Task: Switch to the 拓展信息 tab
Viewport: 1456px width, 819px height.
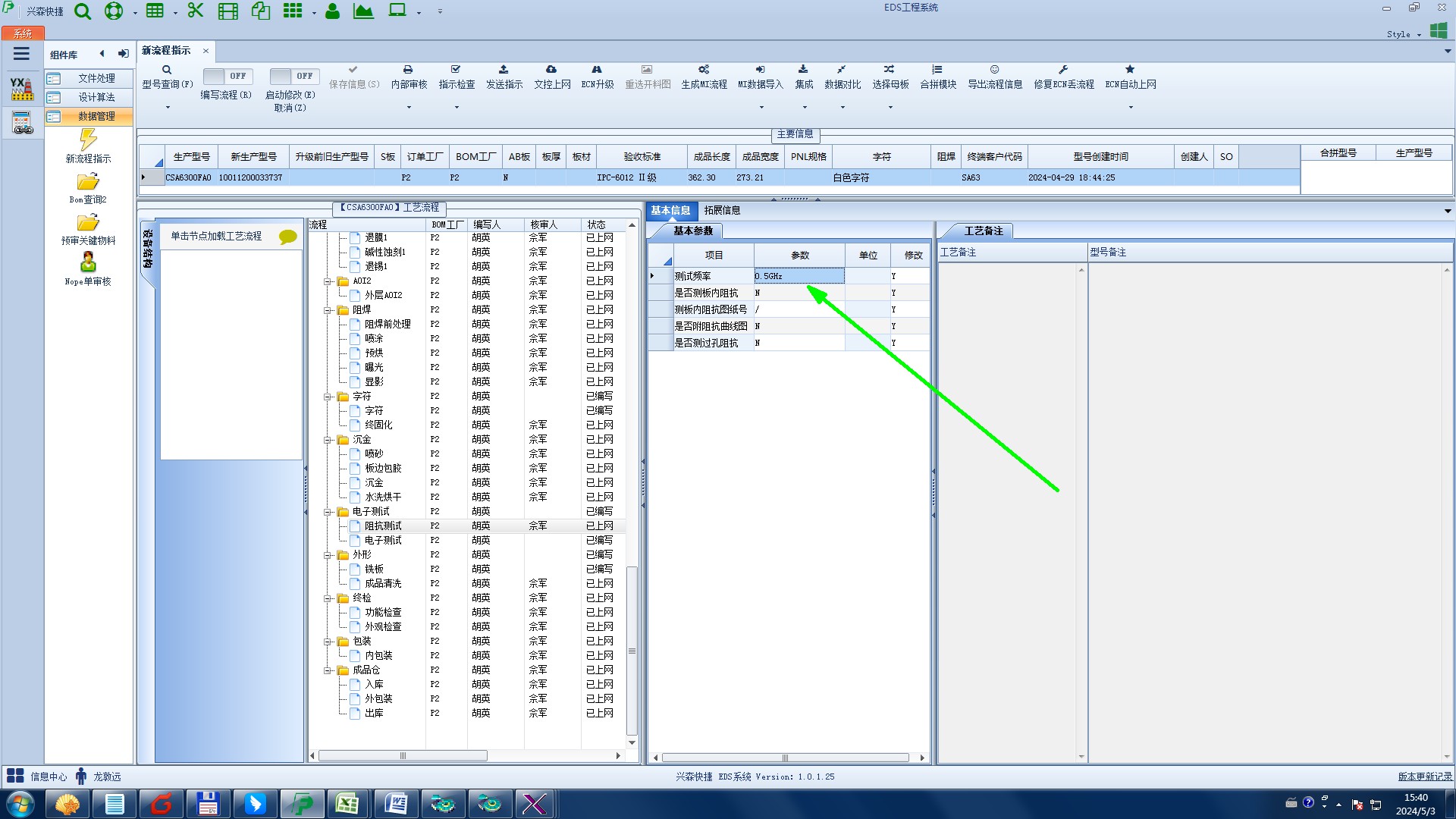Action: (x=721, y=210)
